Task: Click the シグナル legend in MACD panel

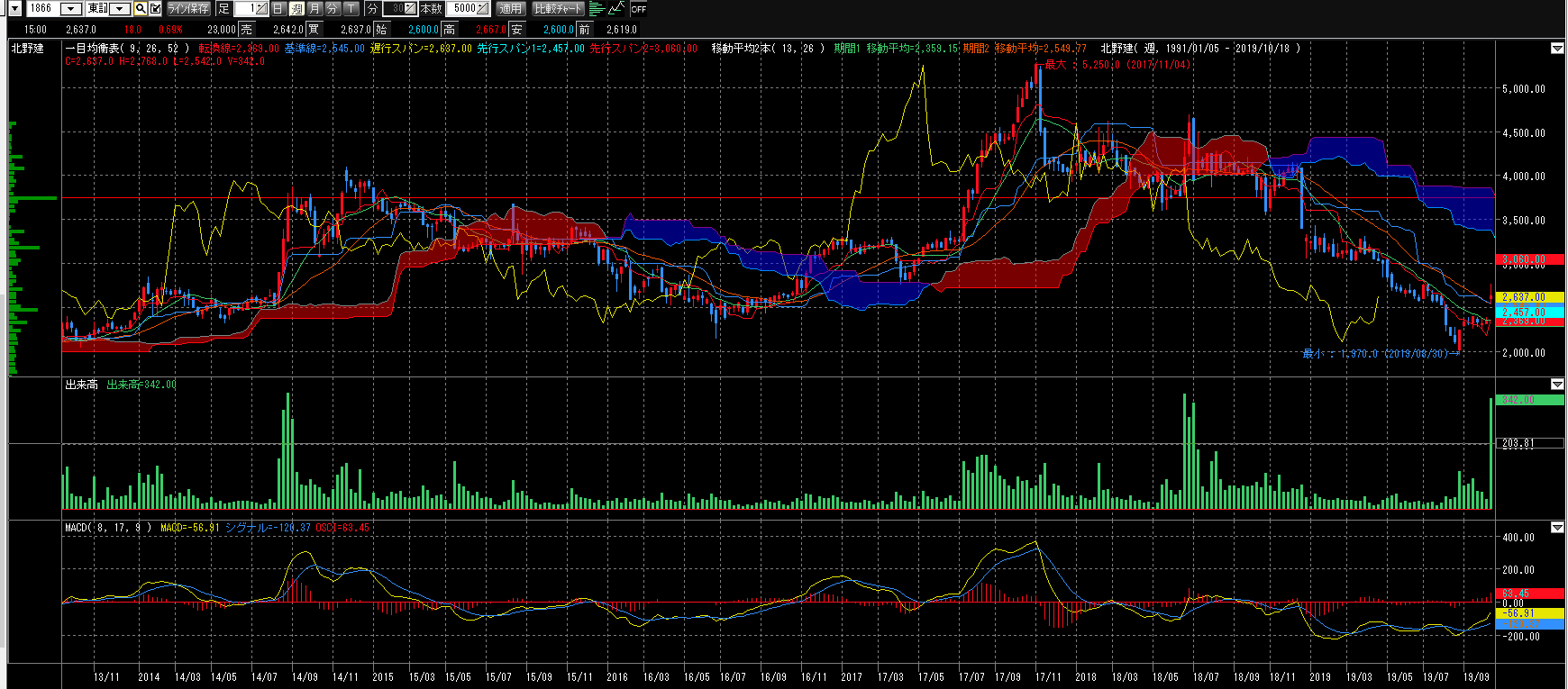Action: 268,528
